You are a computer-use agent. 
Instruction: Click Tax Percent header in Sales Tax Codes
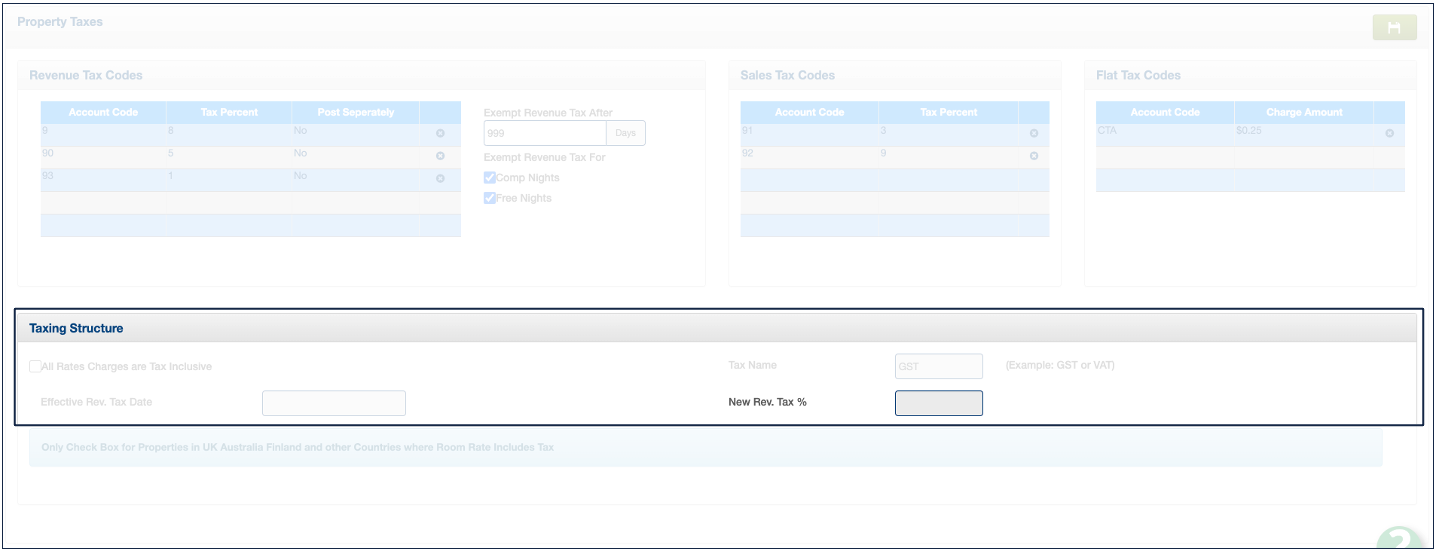click(948, 112)
